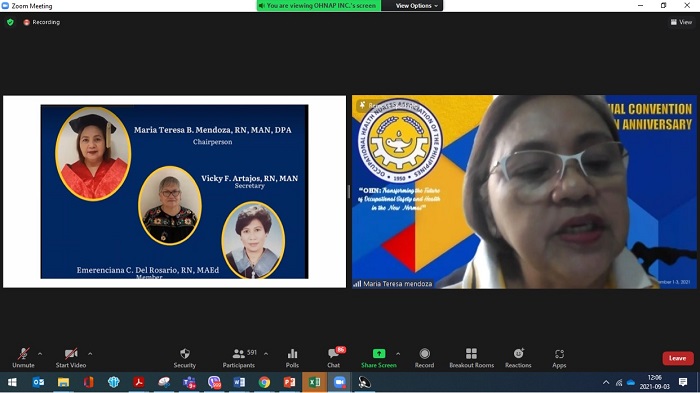Click the green Share Screen icon
The width and height of the screenshot is (700, 393).
(x=379, y=354)
